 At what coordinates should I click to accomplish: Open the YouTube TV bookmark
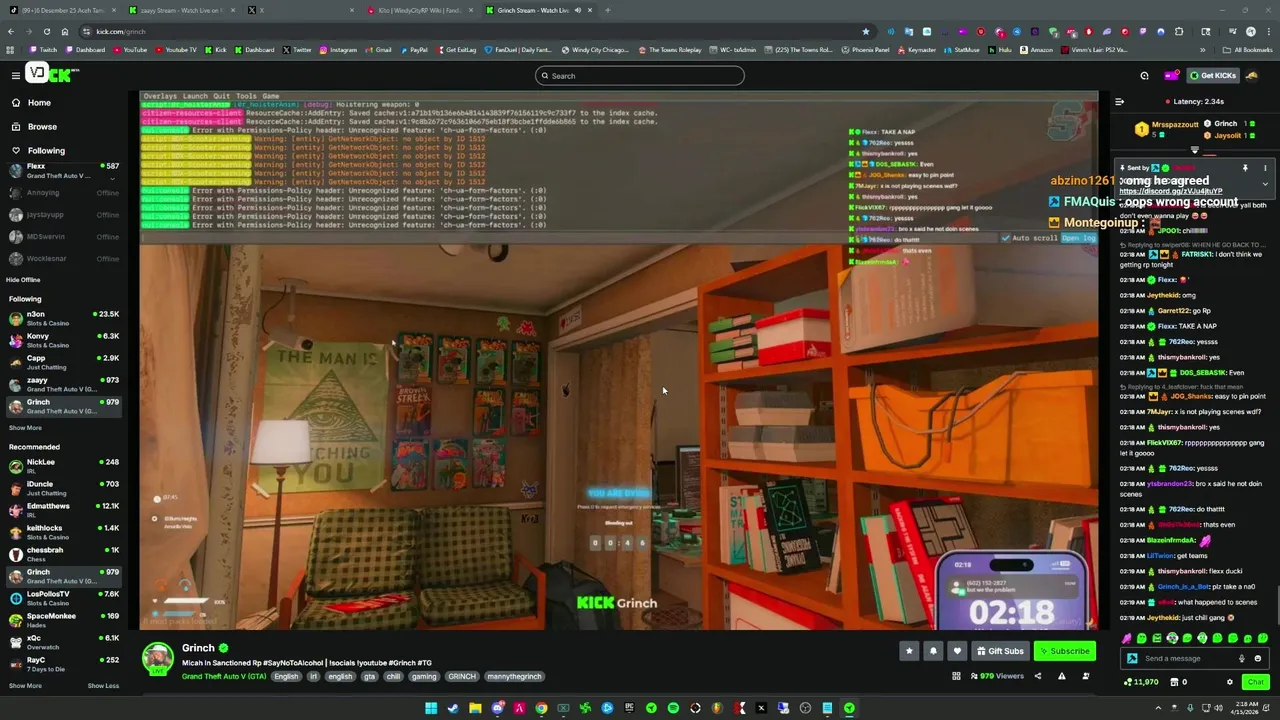coord(175,50)
